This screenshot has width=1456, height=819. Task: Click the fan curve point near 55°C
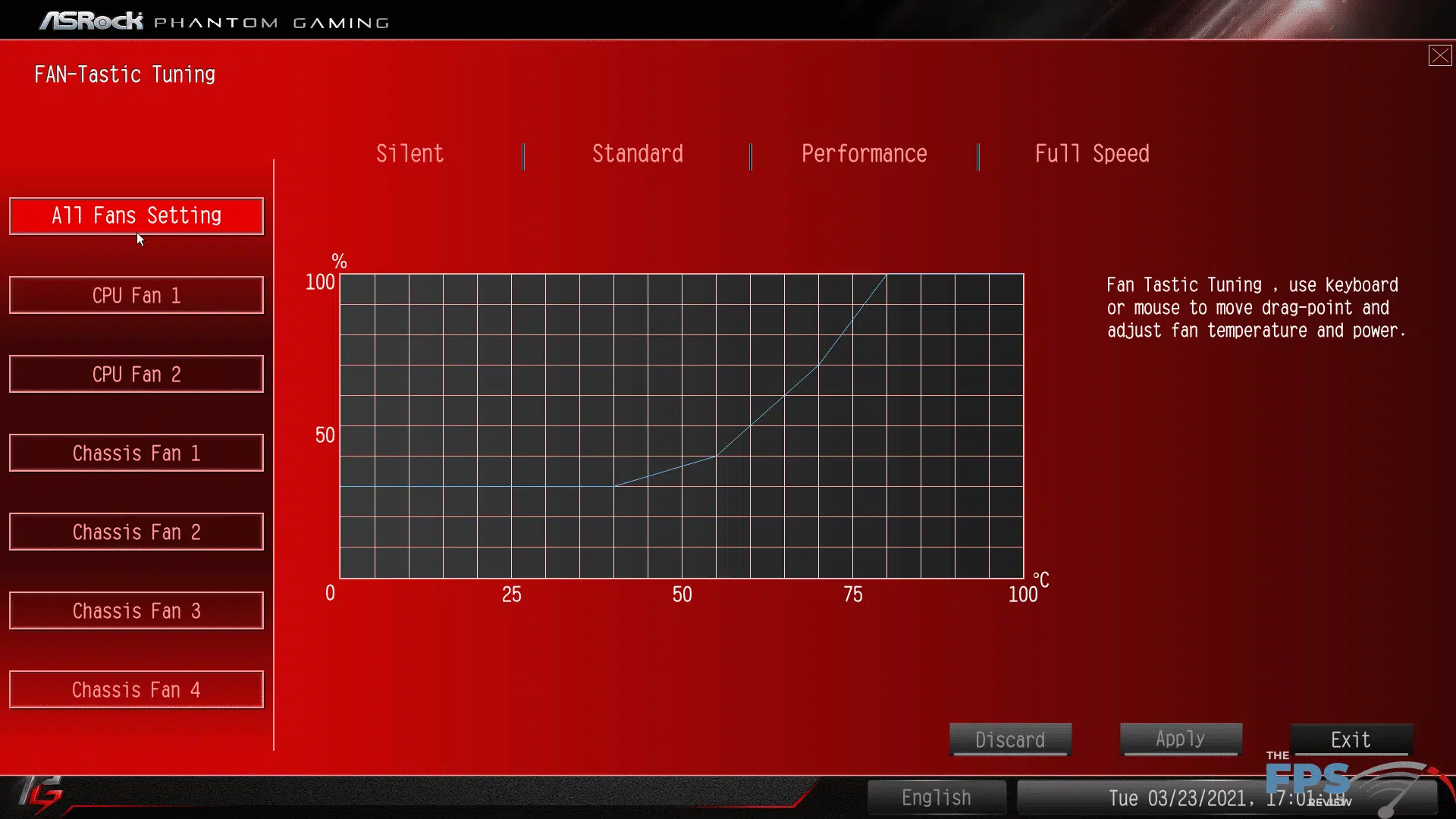click(x=716, y=456)
